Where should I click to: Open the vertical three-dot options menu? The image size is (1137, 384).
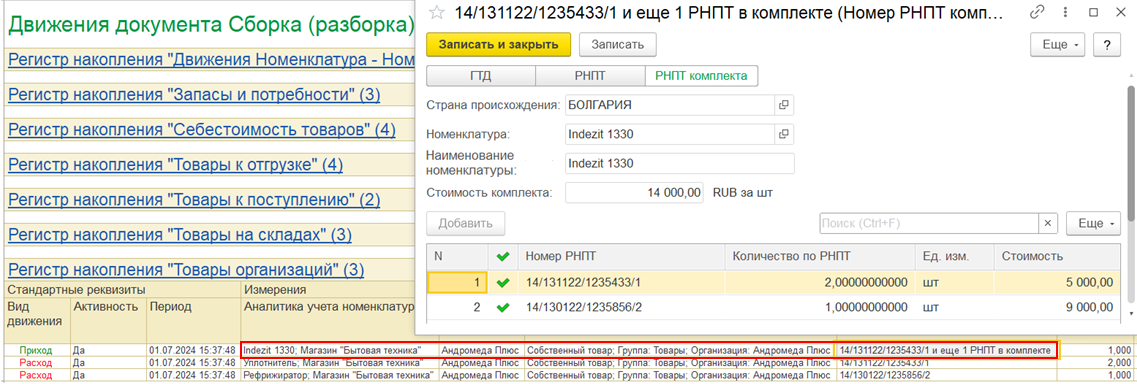point(1065,12)
